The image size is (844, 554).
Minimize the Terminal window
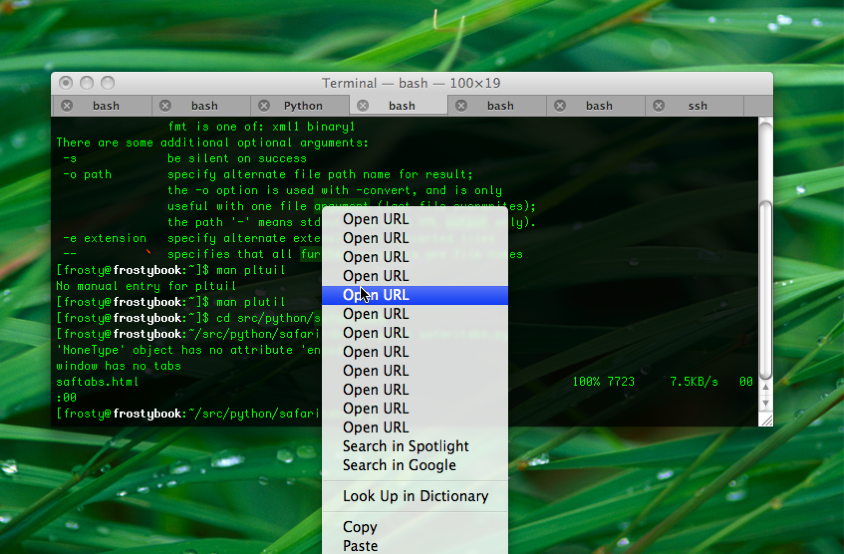tap(87, 83)
